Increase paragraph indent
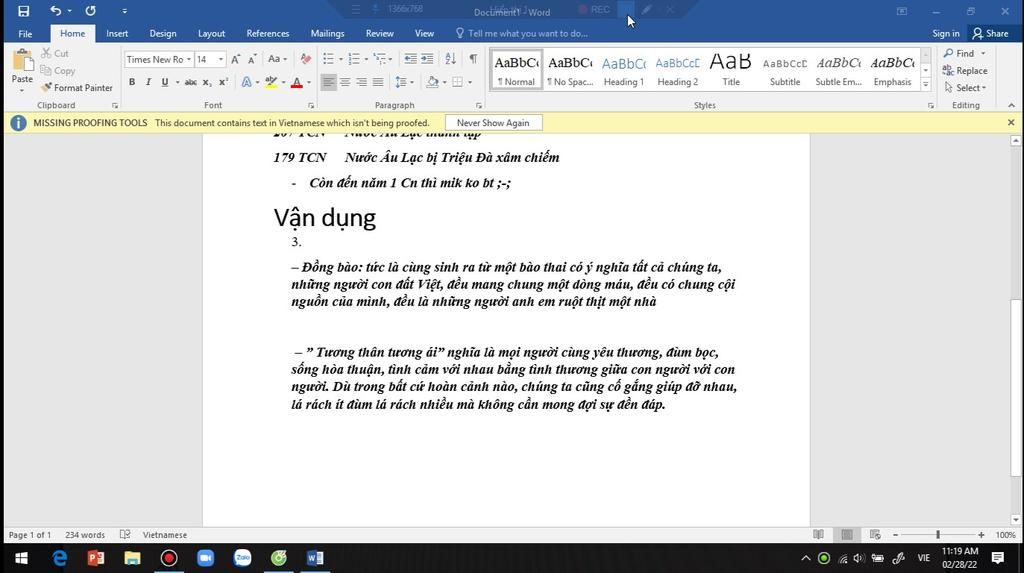The image size is (1024, 573). [426, 59]
